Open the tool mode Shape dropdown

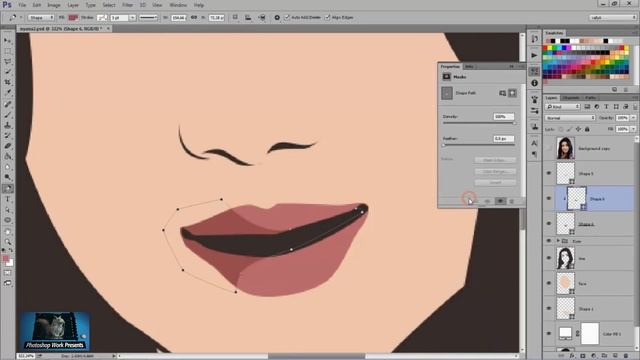[41, 18]
